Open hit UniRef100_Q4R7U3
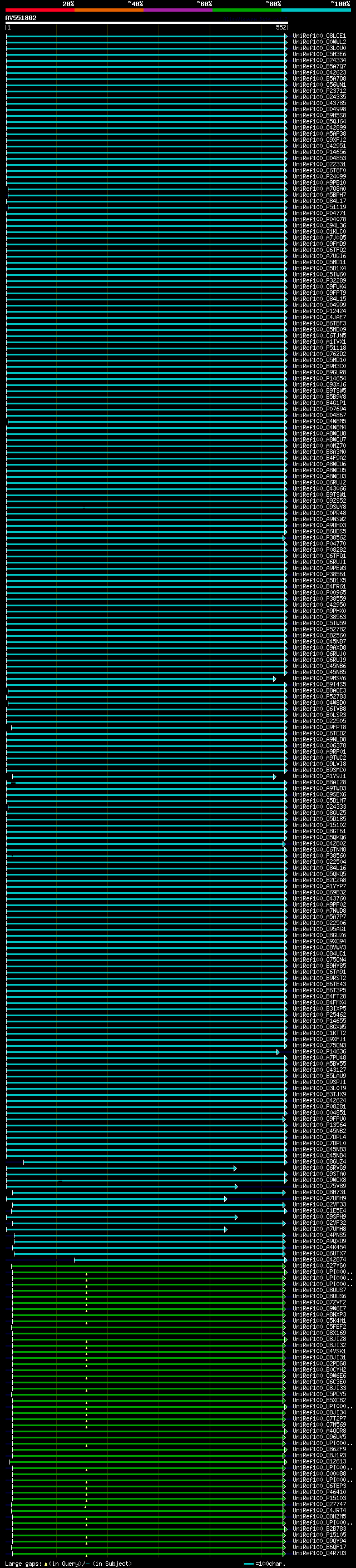This screenshot has width=356, height=1568. point(319,1553)
